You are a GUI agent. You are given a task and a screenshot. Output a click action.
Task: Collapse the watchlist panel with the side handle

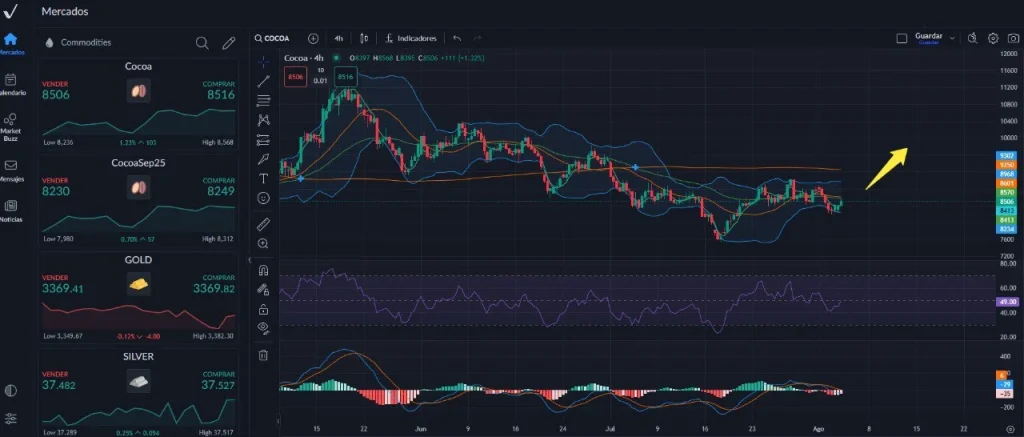click(x=249, y=260)
